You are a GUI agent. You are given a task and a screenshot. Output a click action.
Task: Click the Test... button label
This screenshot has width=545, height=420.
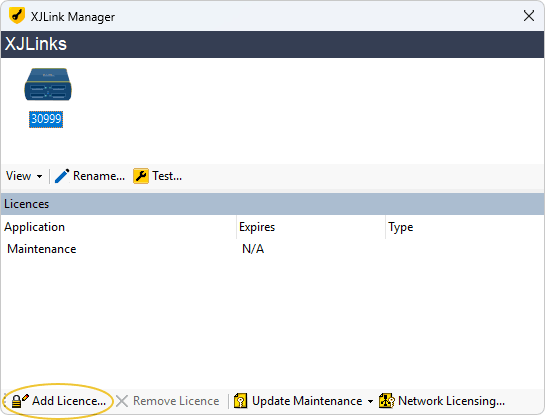pos(167,176)
